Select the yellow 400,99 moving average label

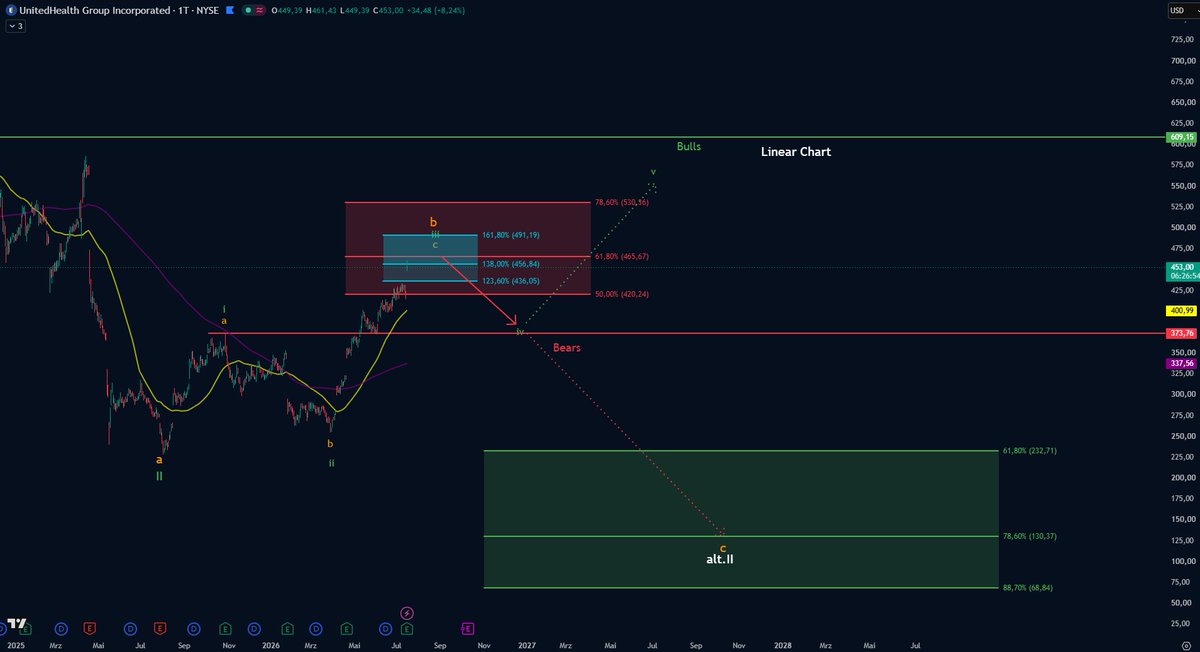pos(1181,311)
